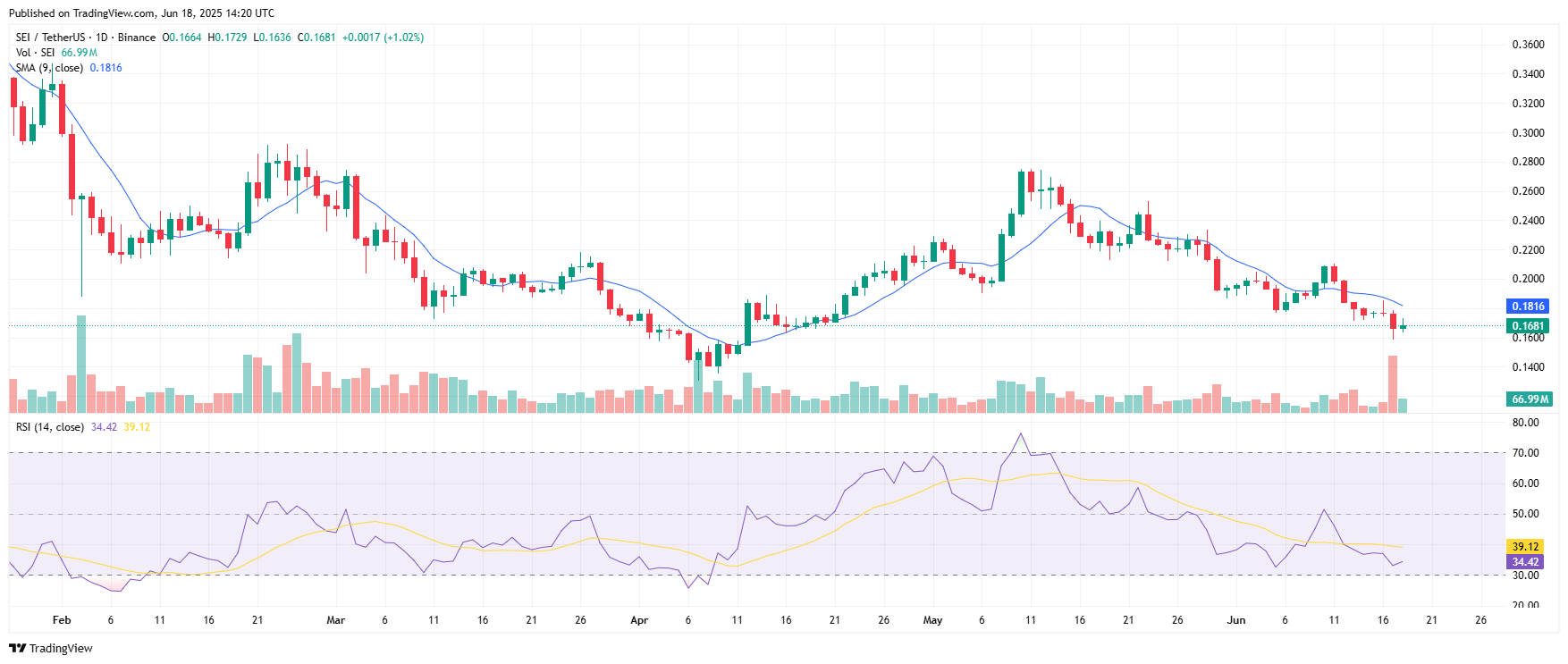Click the SEI / TetherUS symbol title
This screenshot has height=664, width=1568.
pyautogui.click(x=50, y=38)
